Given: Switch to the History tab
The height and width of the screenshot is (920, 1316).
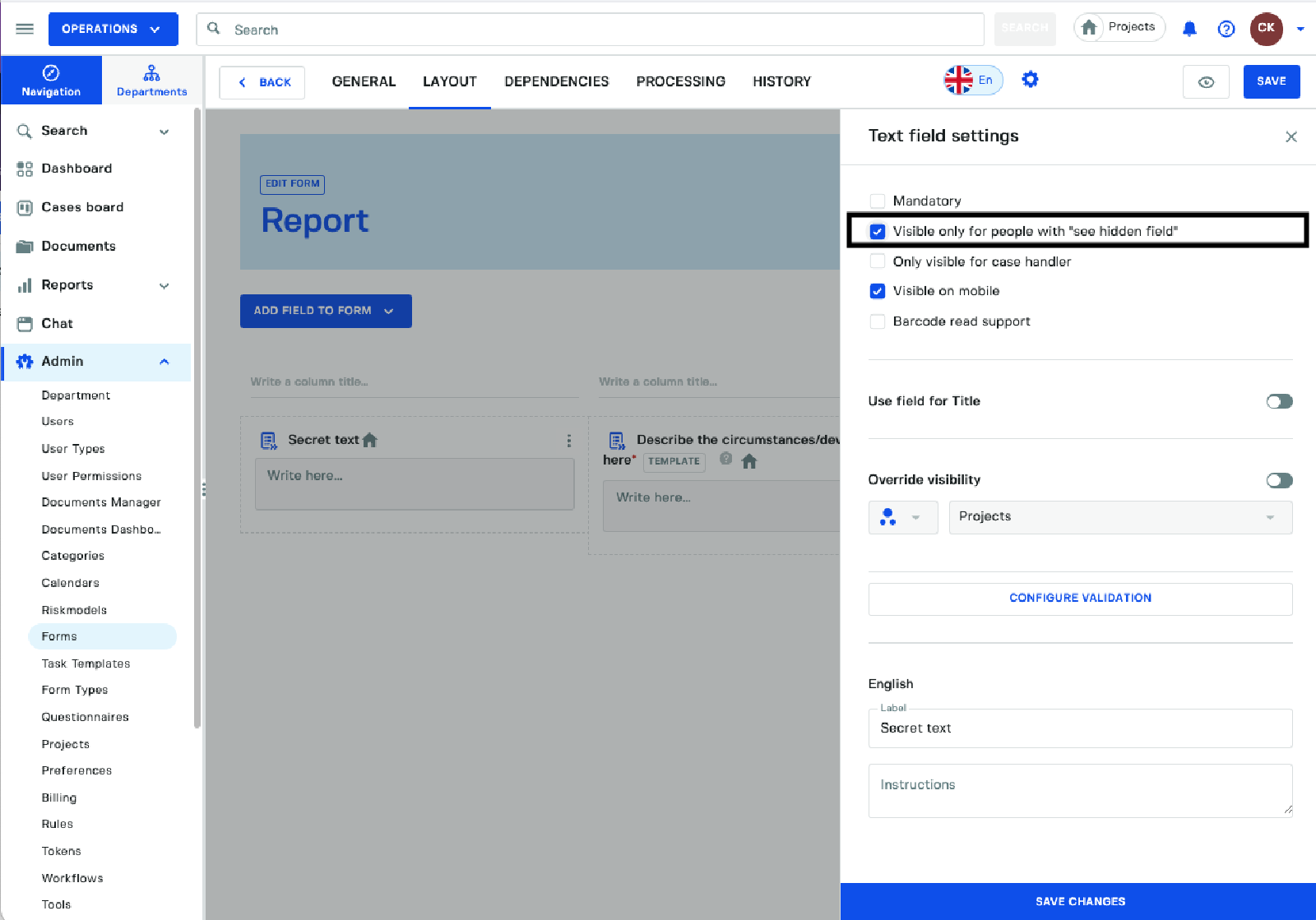Looking at the screenshot, I should pos(781,81).
